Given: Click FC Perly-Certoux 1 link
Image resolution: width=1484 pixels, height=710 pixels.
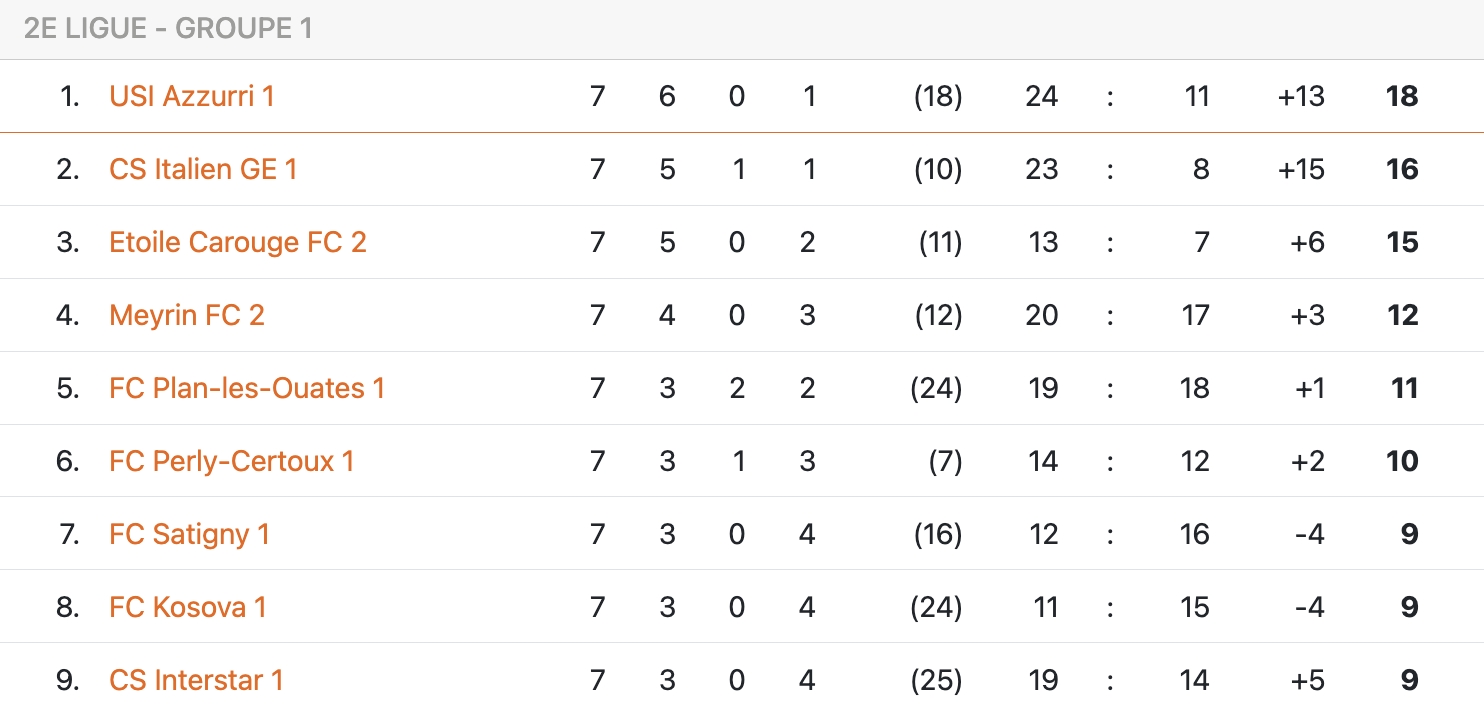Looking at the screenshot, I should (x=232, y=461).
